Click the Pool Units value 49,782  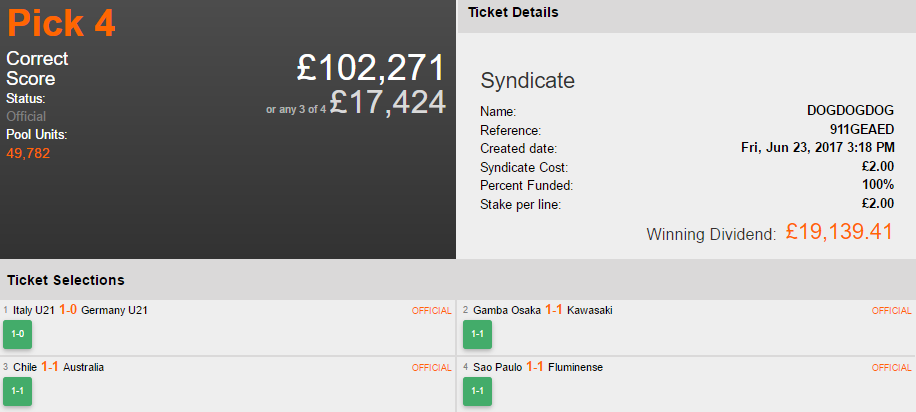(28, 153)
